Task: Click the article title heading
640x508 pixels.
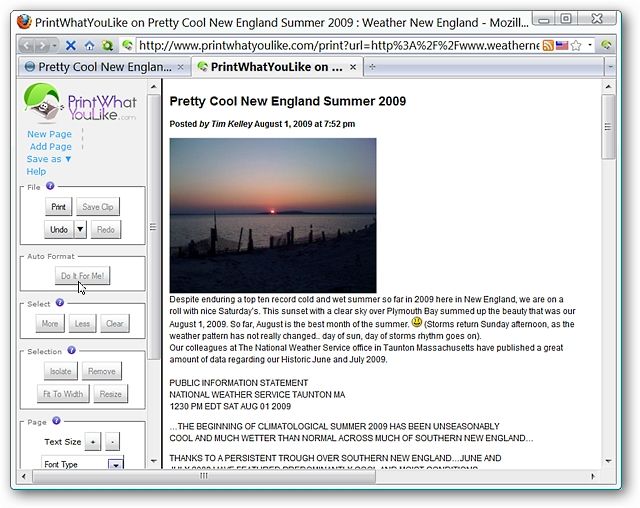Action: pos(288,101)
